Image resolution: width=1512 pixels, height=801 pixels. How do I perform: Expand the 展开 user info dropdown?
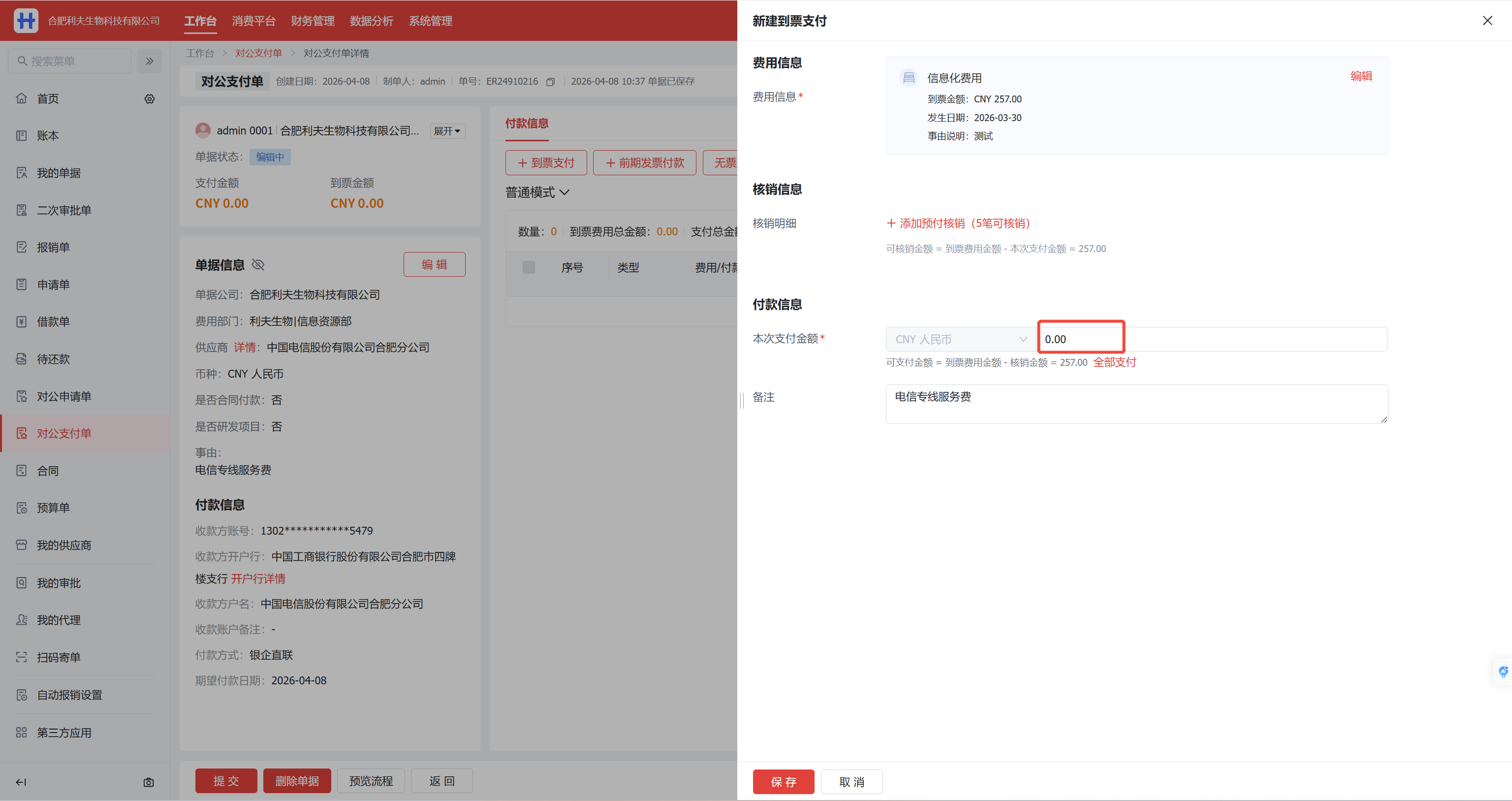447,131
